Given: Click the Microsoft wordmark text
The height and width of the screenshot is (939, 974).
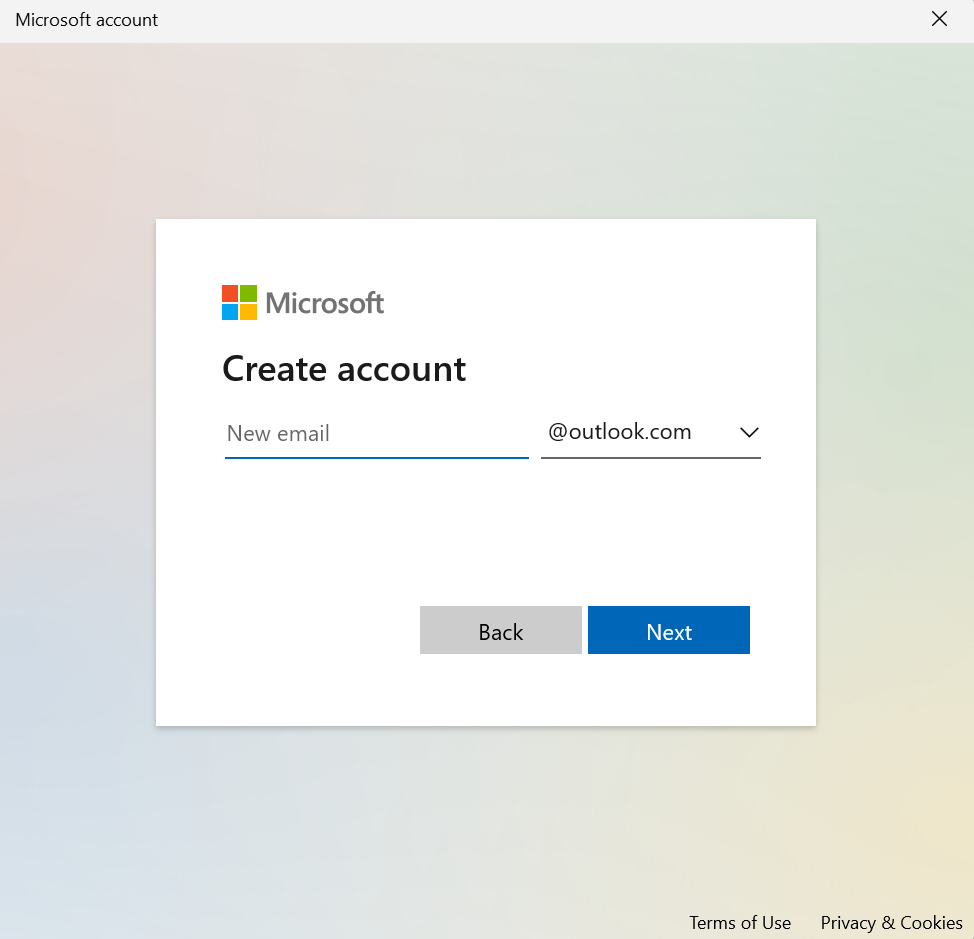Looking at the screenshot, I should click(325, 303).
